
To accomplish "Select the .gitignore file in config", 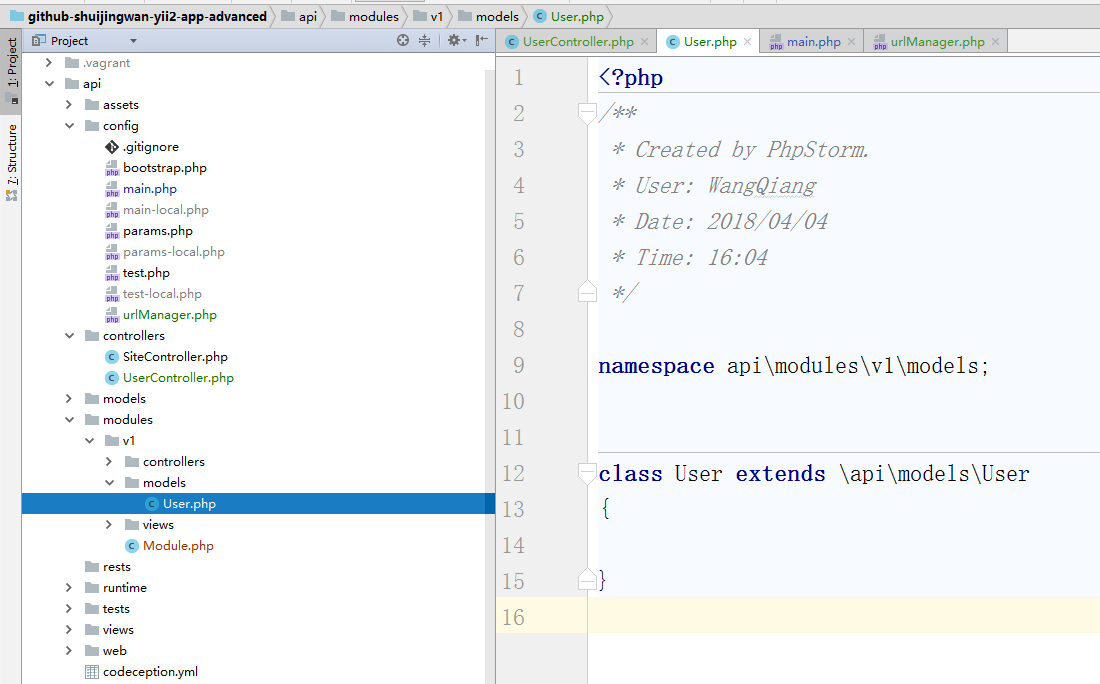I will point(150,147).
